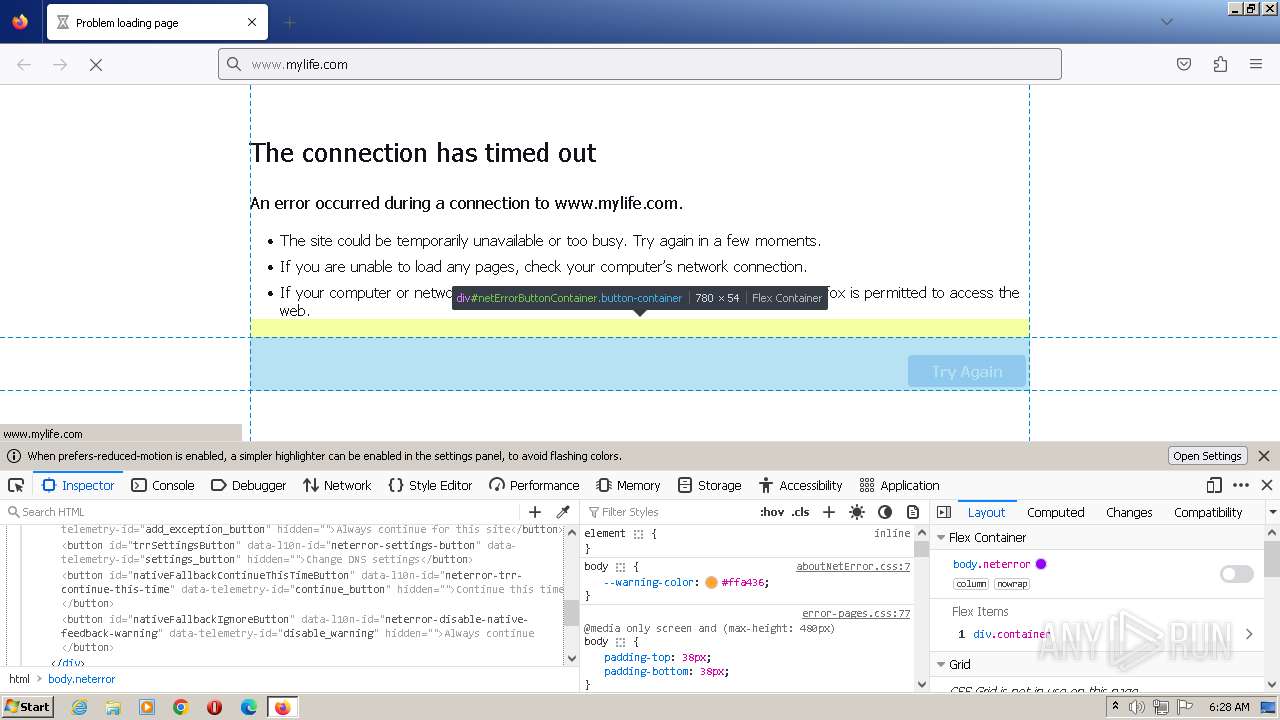Click the Open Settings button
Screen dimensions: 1280x720
click(x=1208, y=456)
